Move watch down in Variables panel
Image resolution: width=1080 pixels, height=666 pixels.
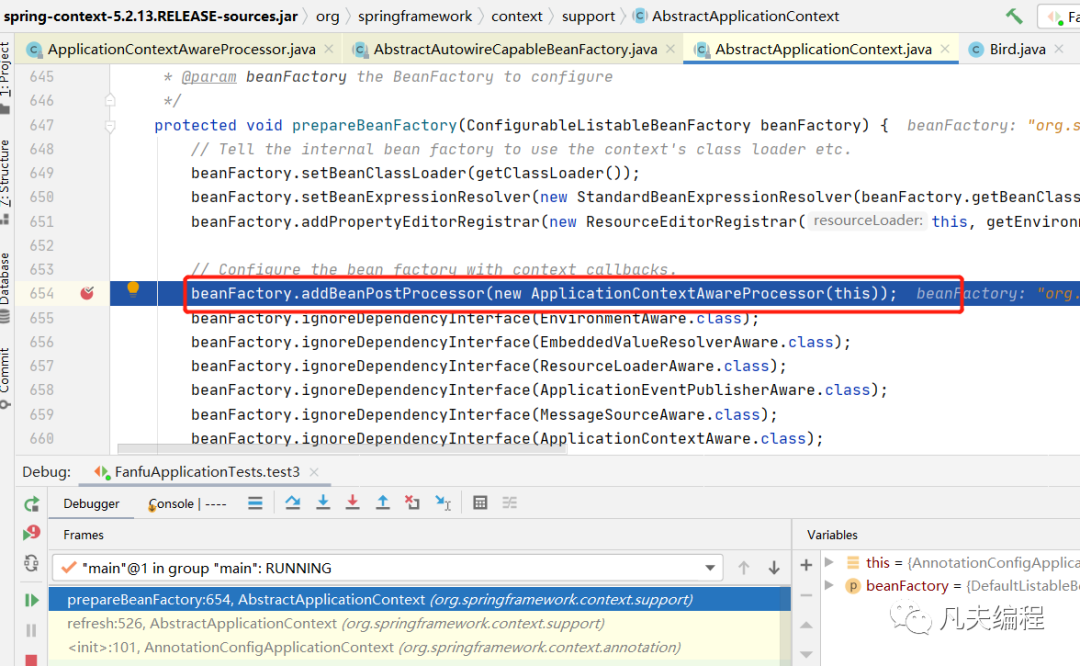[x=806, y=654]
